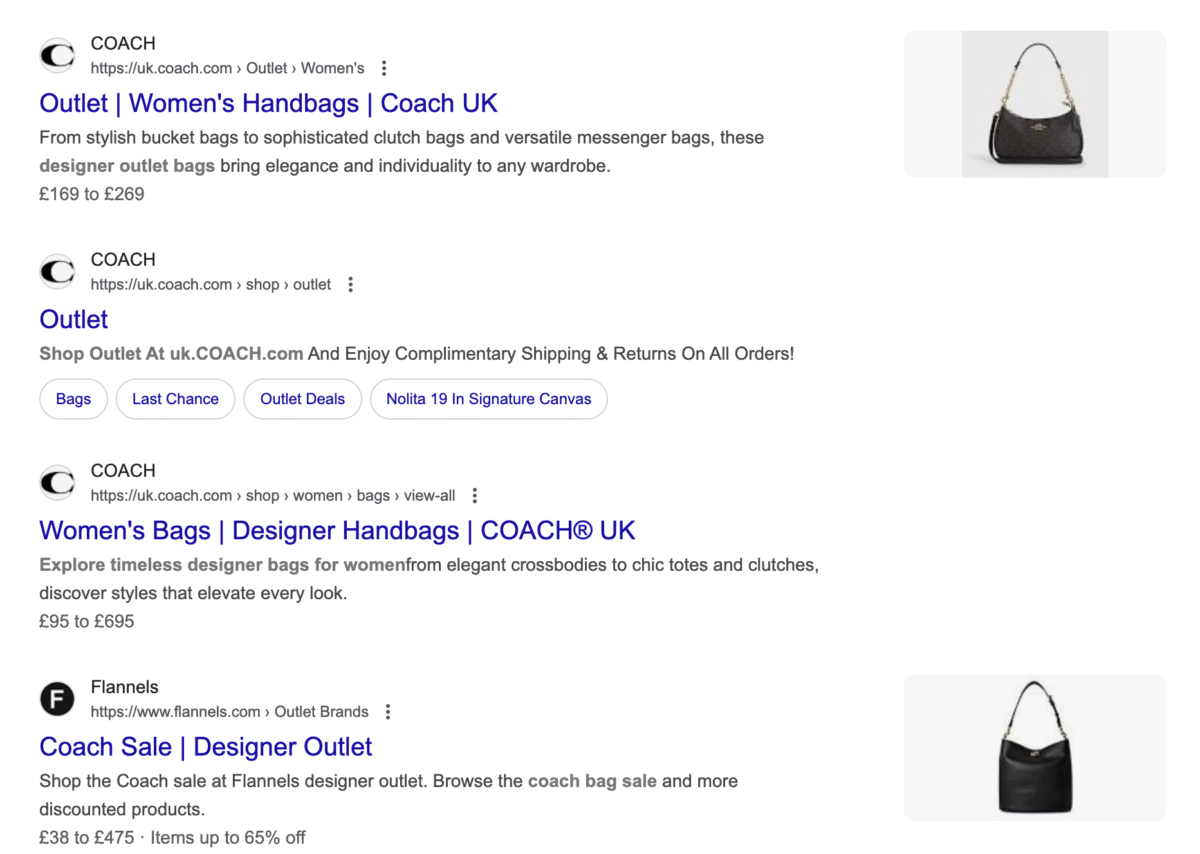Select the 'Bags' sitelink chip
Image resolution: width=1200 pixels, height=854 pixels.
tap(73, 399)
